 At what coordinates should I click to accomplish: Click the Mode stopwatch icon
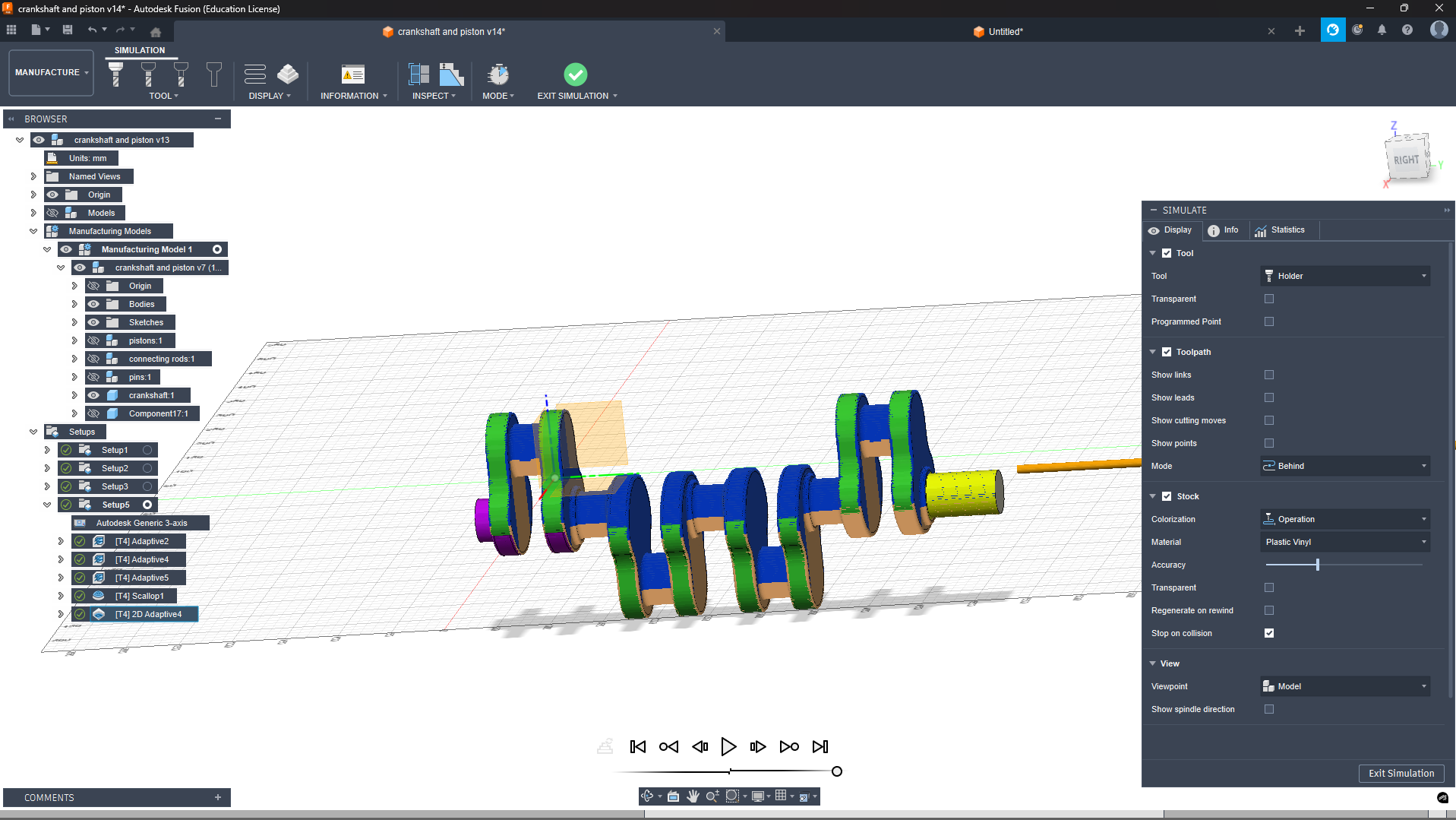coord(498,74)
